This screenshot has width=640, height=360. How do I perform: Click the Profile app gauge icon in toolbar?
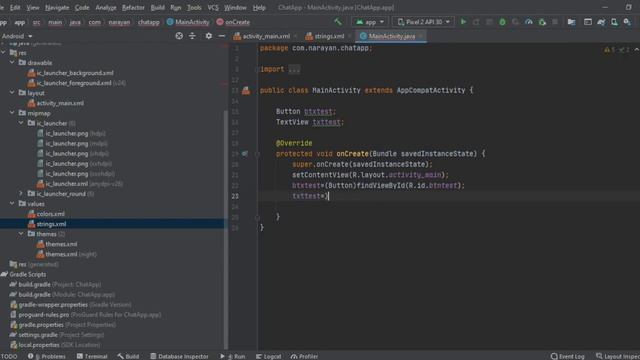(529, 22)
